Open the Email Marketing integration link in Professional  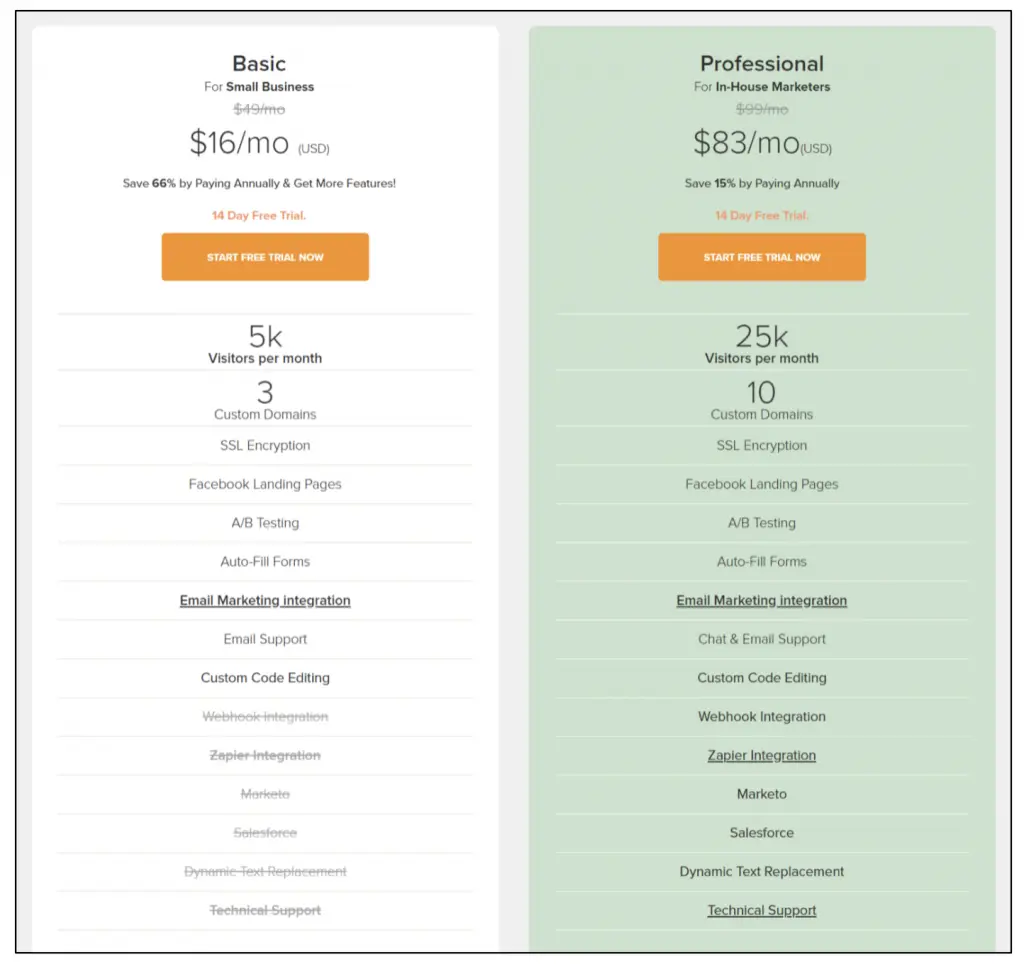pyautogui.click(x=761, y=600)
